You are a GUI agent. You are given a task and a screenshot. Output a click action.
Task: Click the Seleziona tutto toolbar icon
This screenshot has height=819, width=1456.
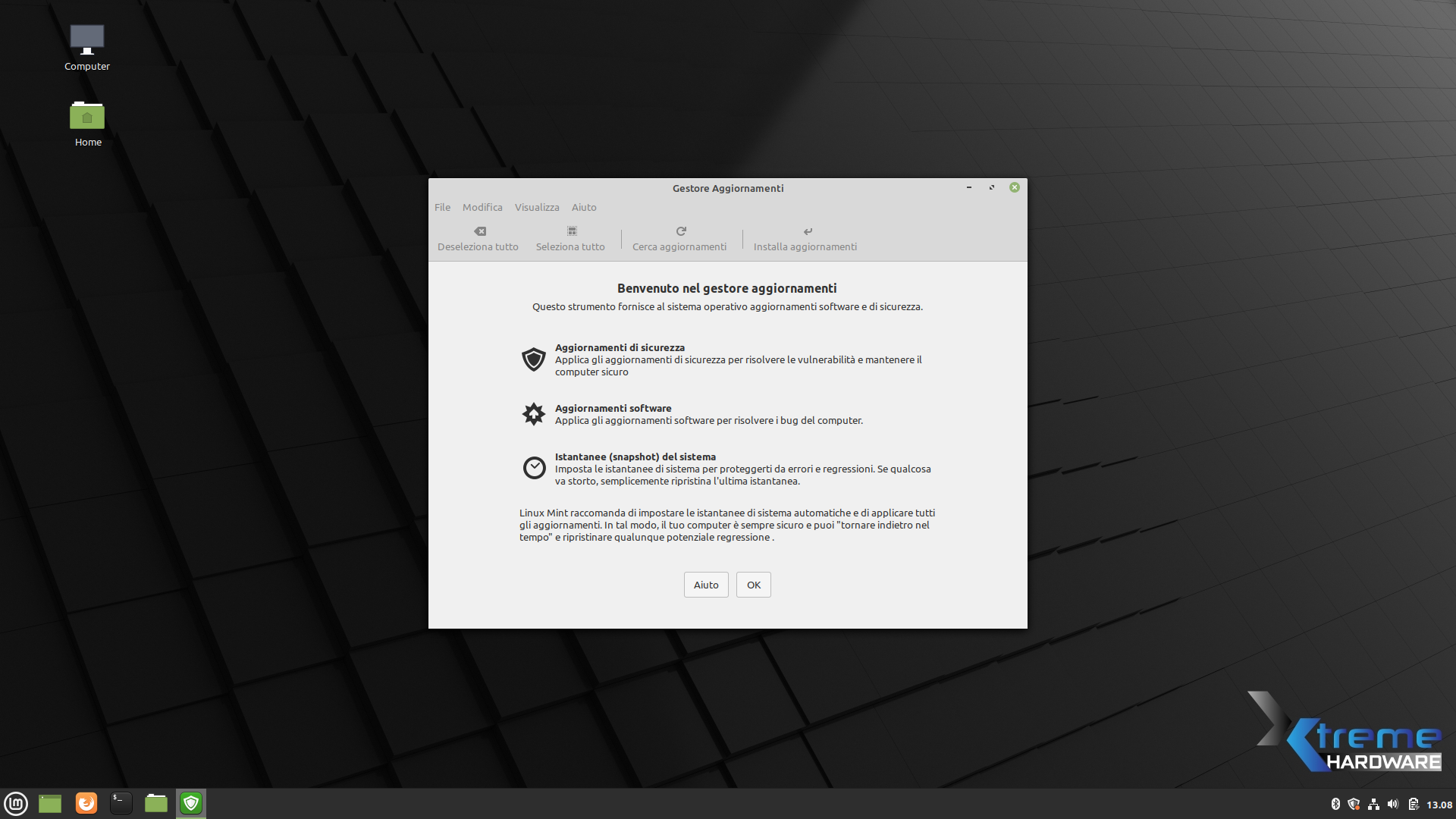[x=571, y=231]
